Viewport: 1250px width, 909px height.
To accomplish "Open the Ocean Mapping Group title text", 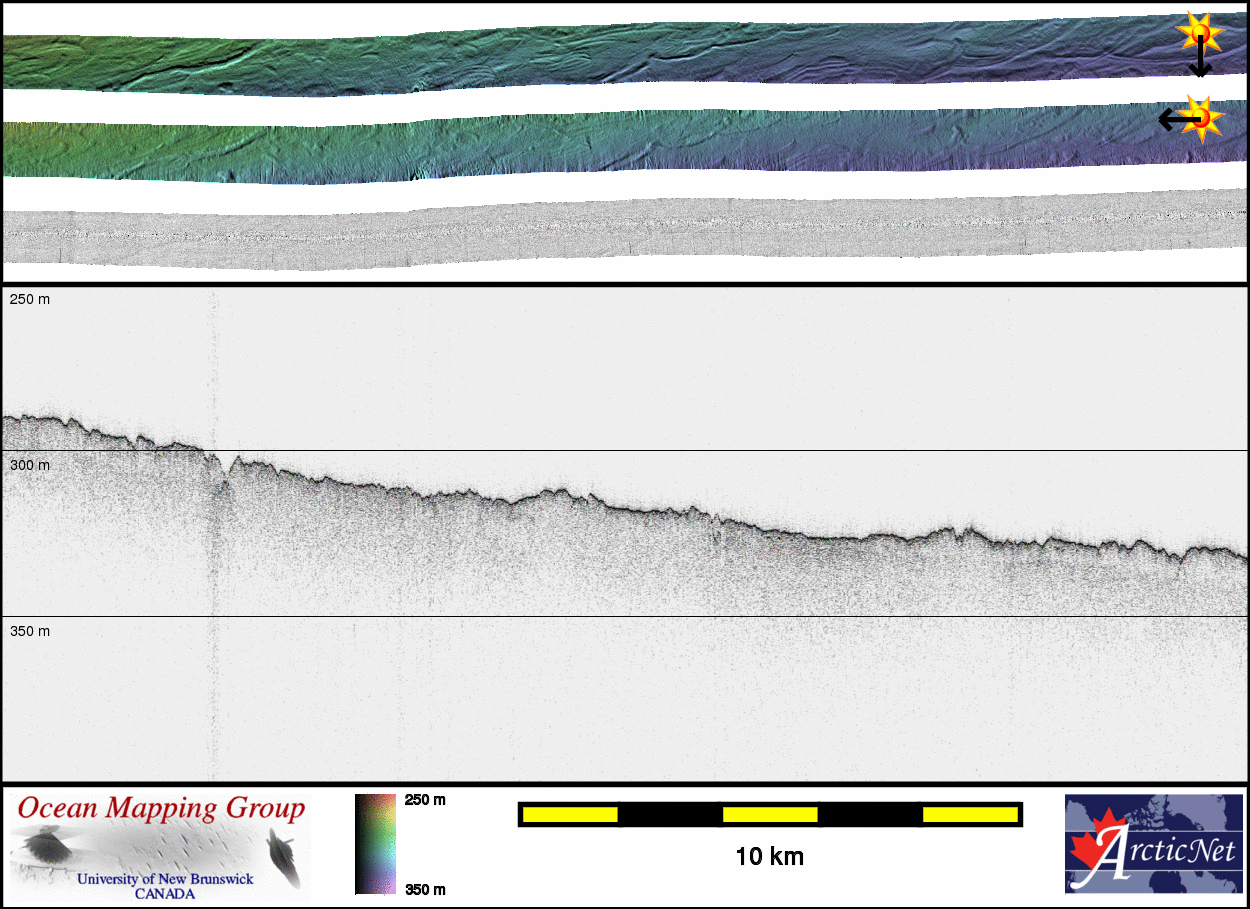I will (x=161, y=808).
